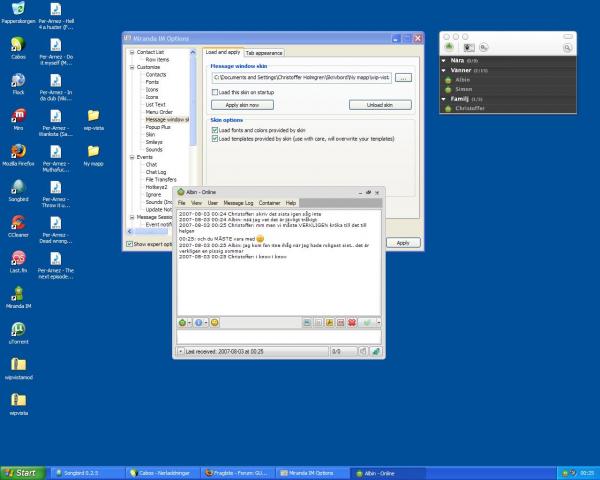Viewport: 600px width, 480px height.
Task: Switch to Cabos taskbar button
Action: (x=163, y=473)
